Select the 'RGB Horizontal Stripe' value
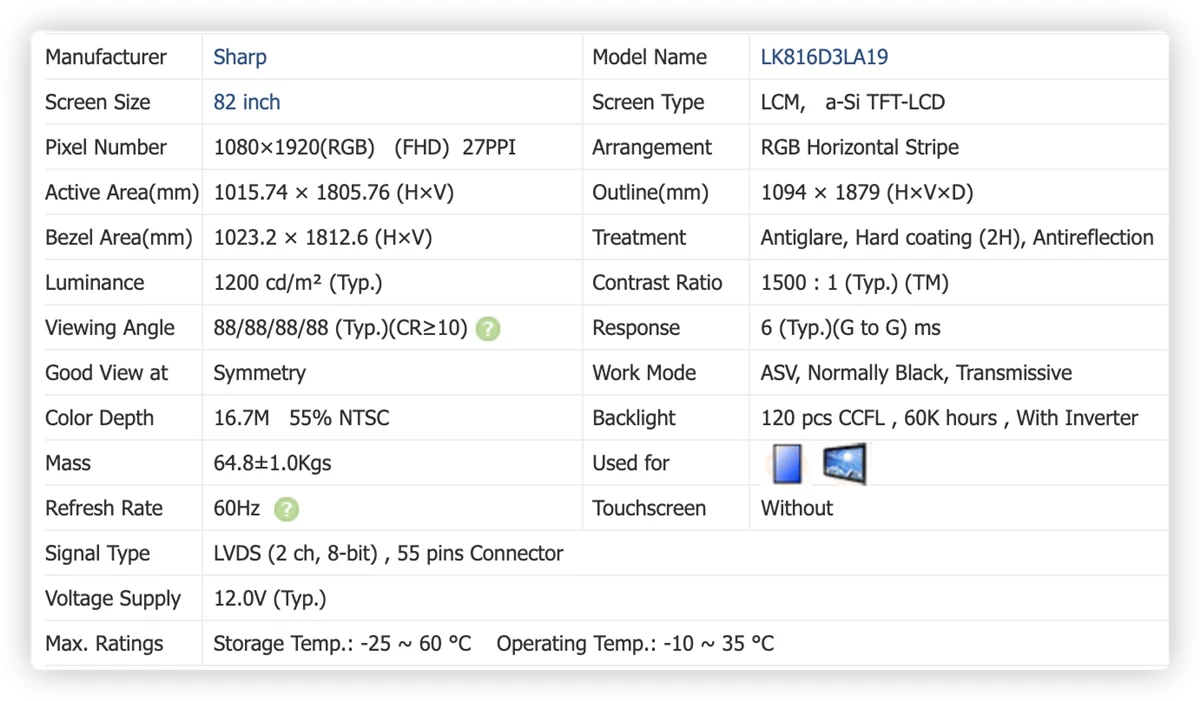The width and height of the screenshot is (1200, 701). coord(860,147)
